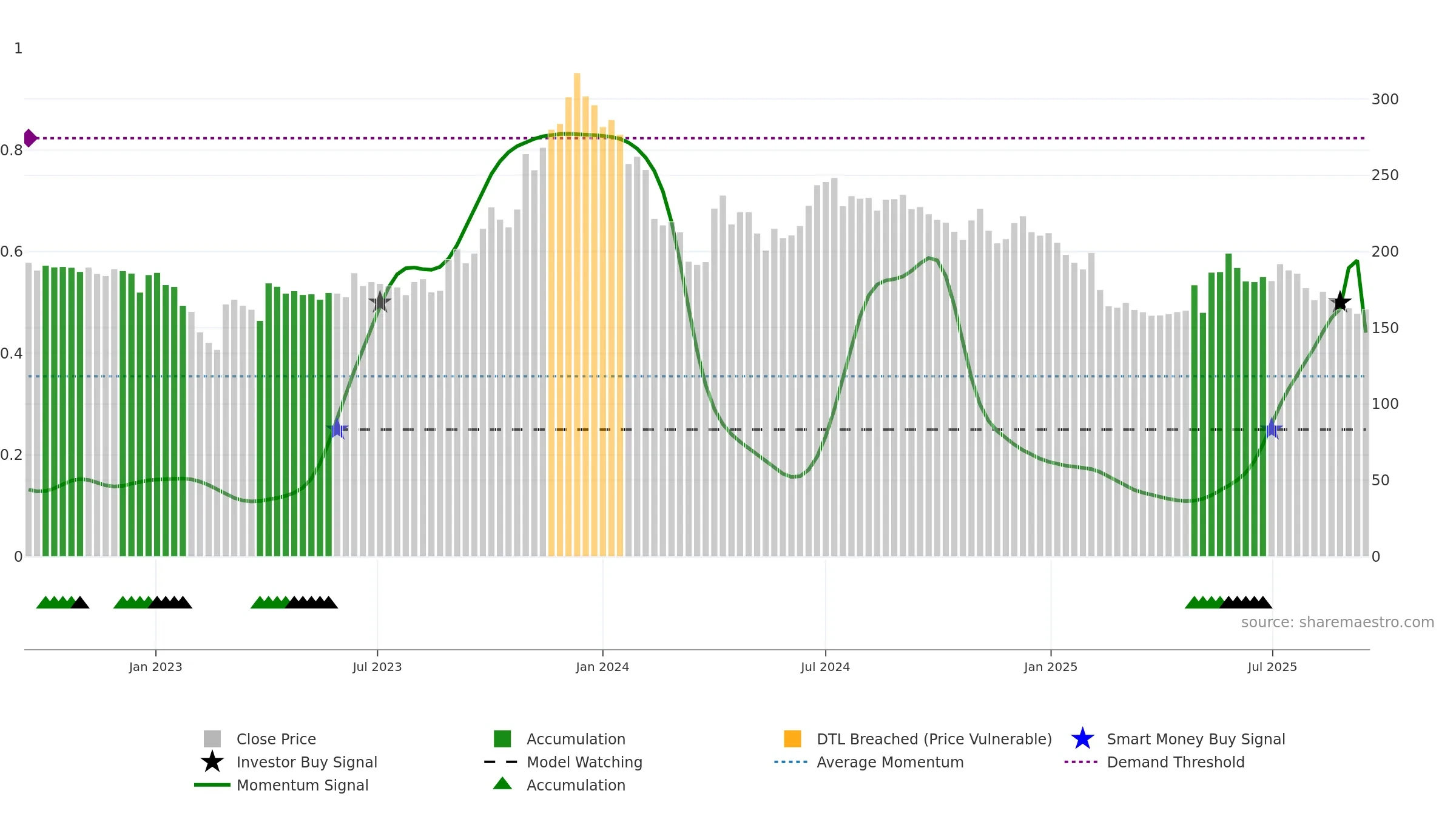Image resolution: width=1456 pixels, height=819 pixels.
Task: Click the blue star marker near Jul 2025
Action: coord(1272,429)
